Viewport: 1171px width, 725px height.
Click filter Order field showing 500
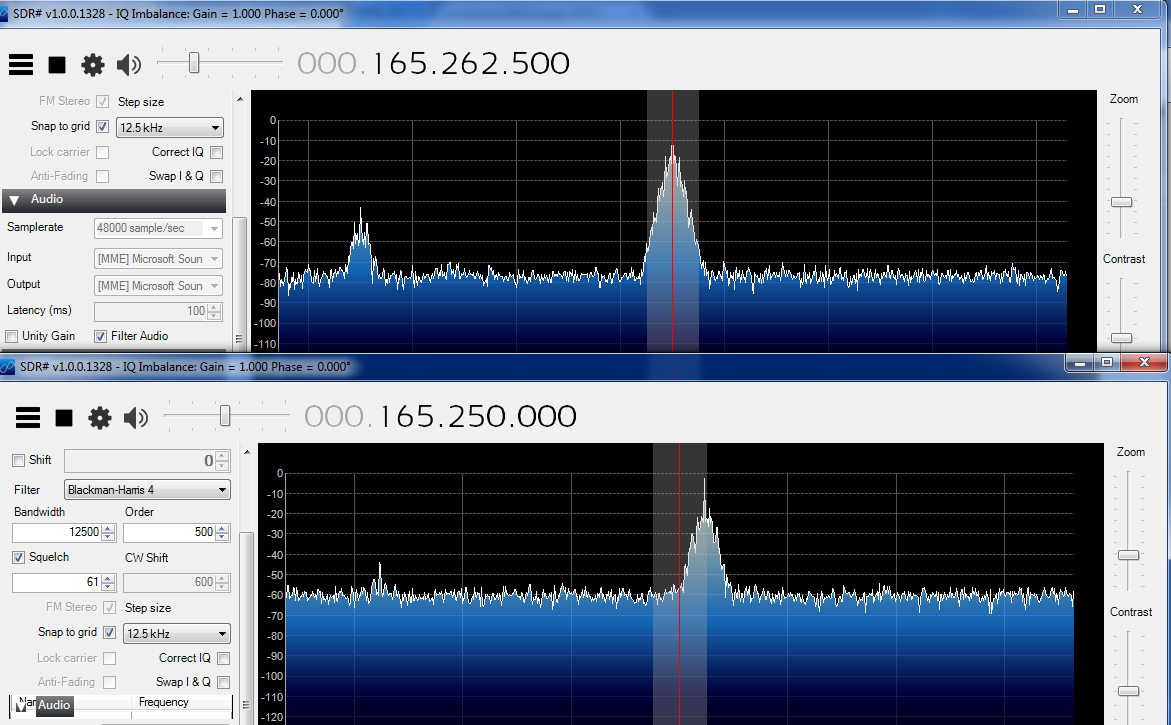coord(170,532)
